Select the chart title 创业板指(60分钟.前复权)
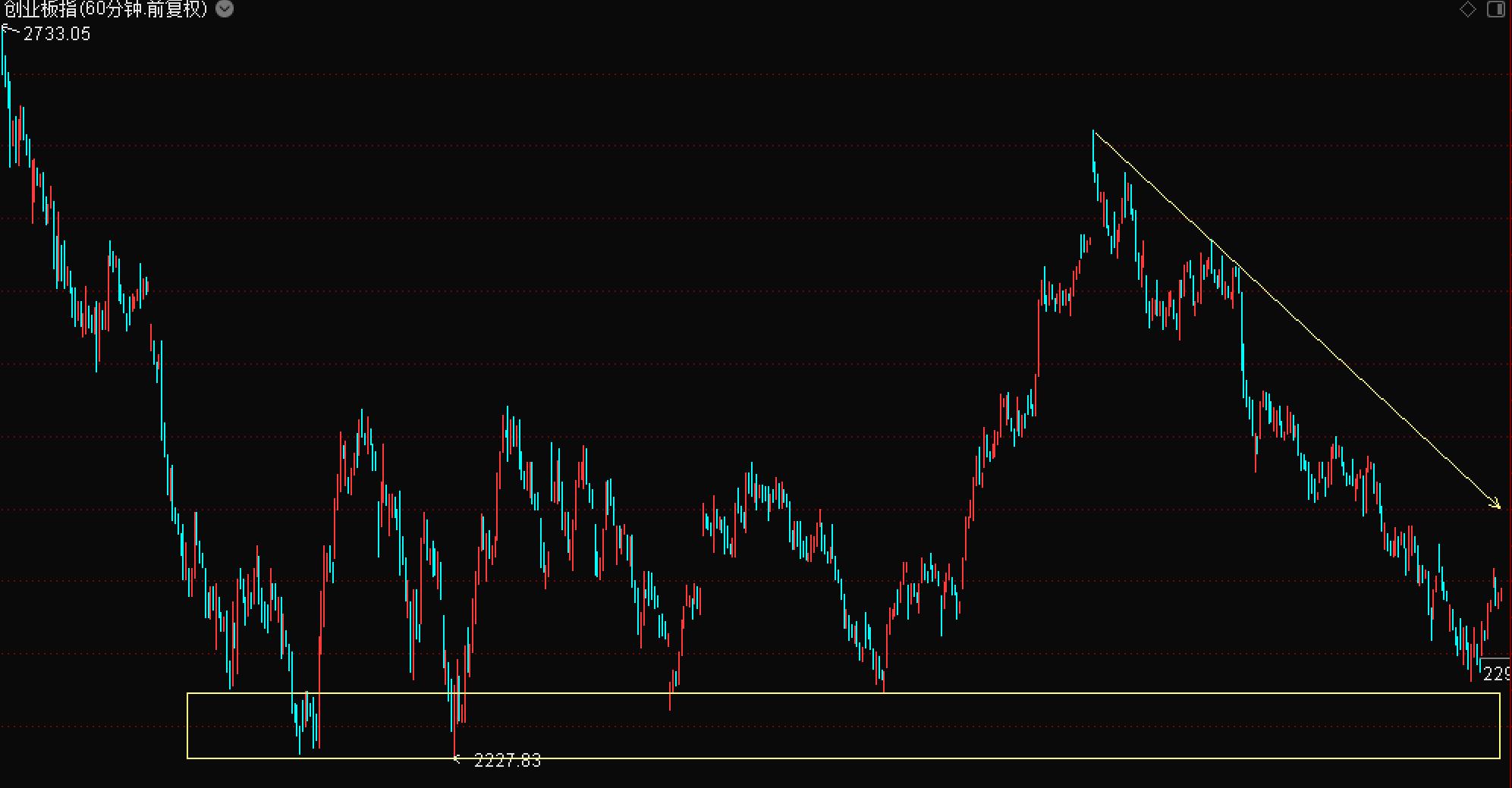 click(105, 9)
